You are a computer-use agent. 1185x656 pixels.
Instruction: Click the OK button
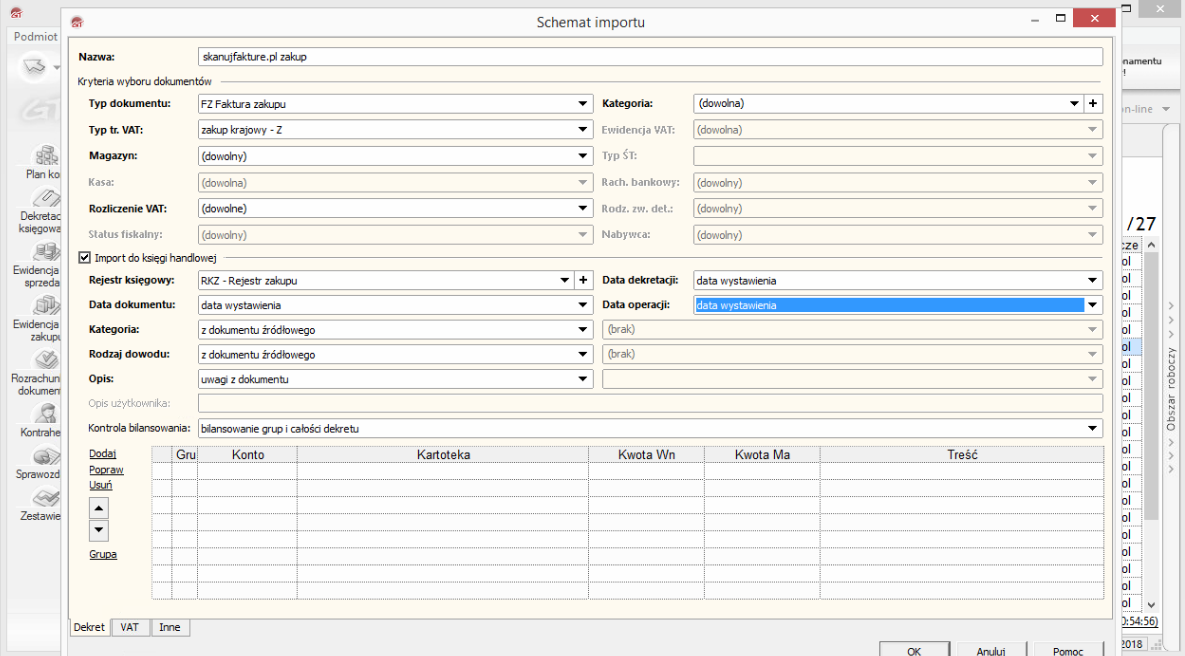[x=914, y=650]
